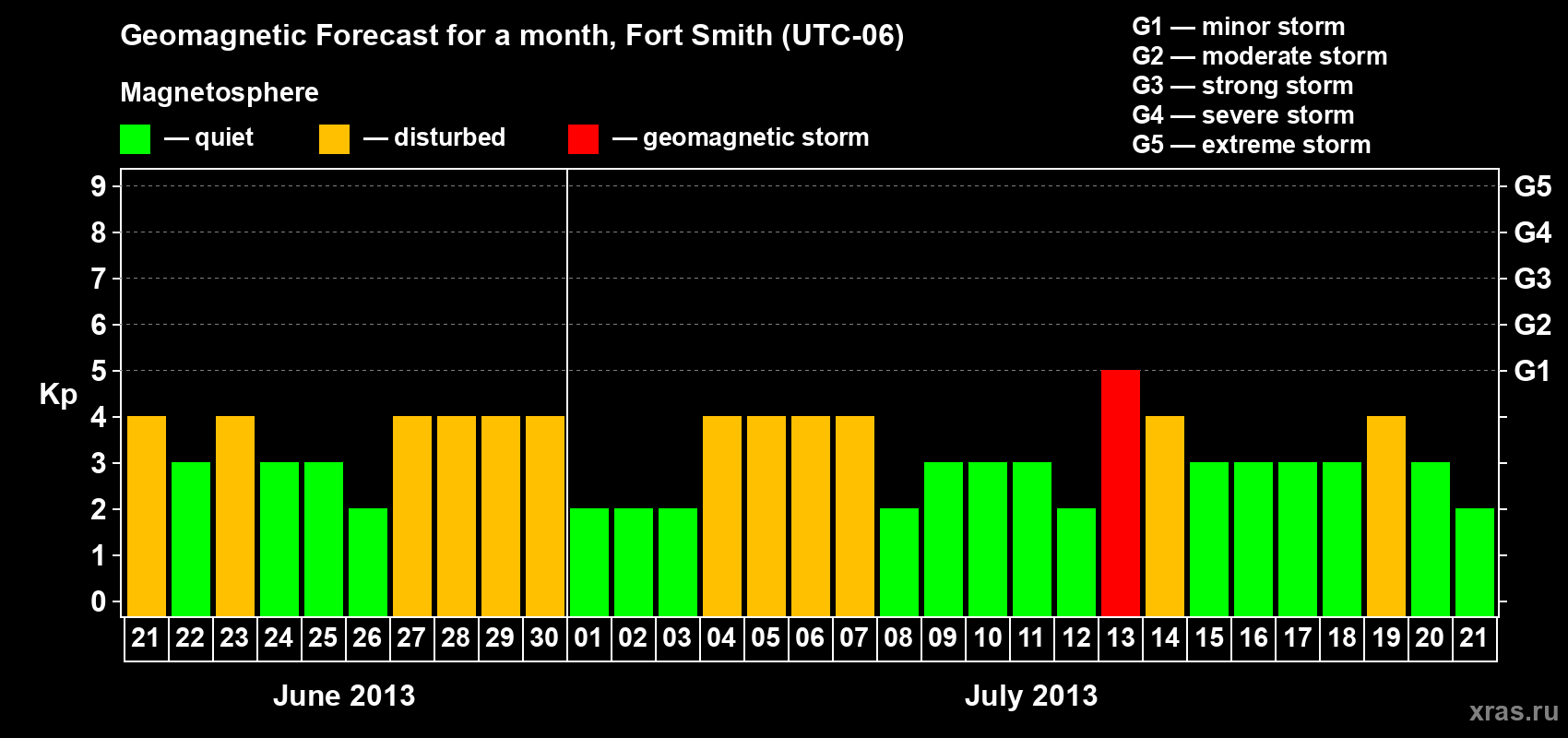Click the orange disturbed legend swatch
This screenshot has width=1568, height=738.
coord(334,139)
